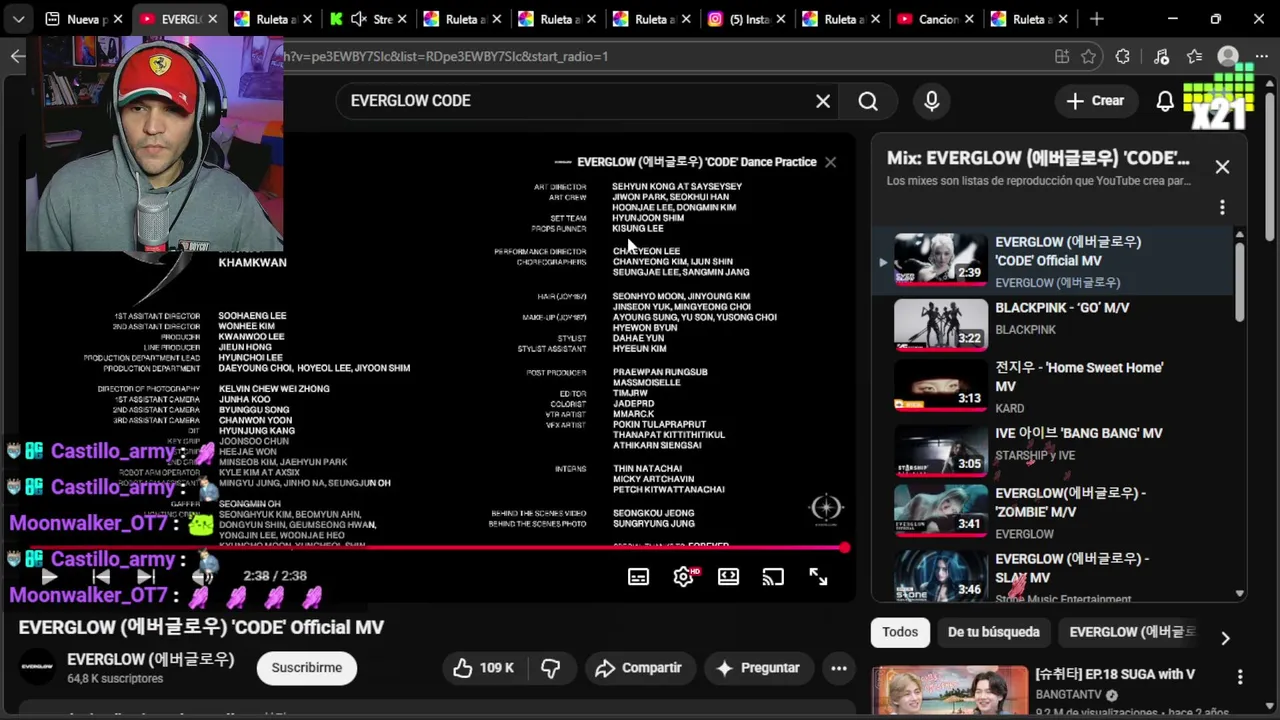Open the split screen icon in address bar
The height and width of the screenshot is (720, 1280).
tap(1061, 57)
